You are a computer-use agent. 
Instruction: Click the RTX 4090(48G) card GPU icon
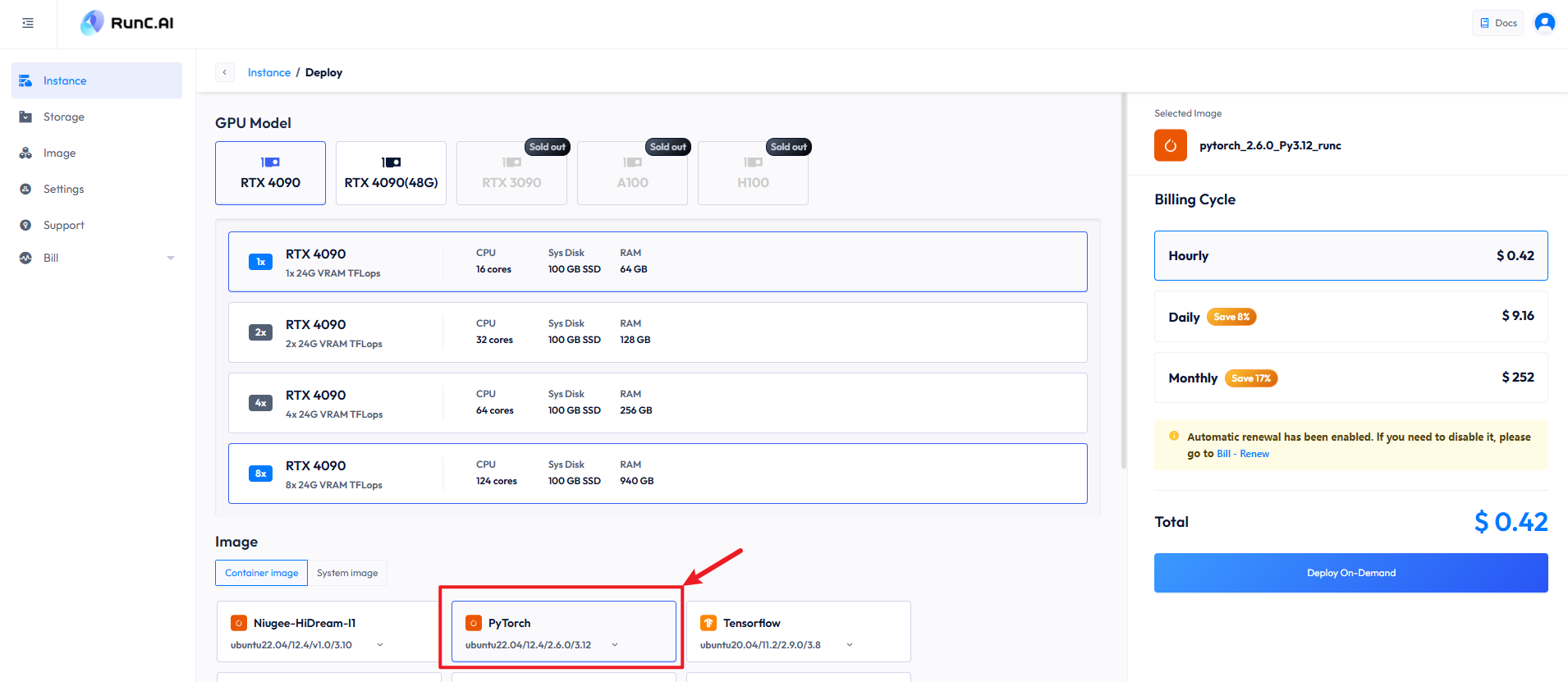pos(391,162)
